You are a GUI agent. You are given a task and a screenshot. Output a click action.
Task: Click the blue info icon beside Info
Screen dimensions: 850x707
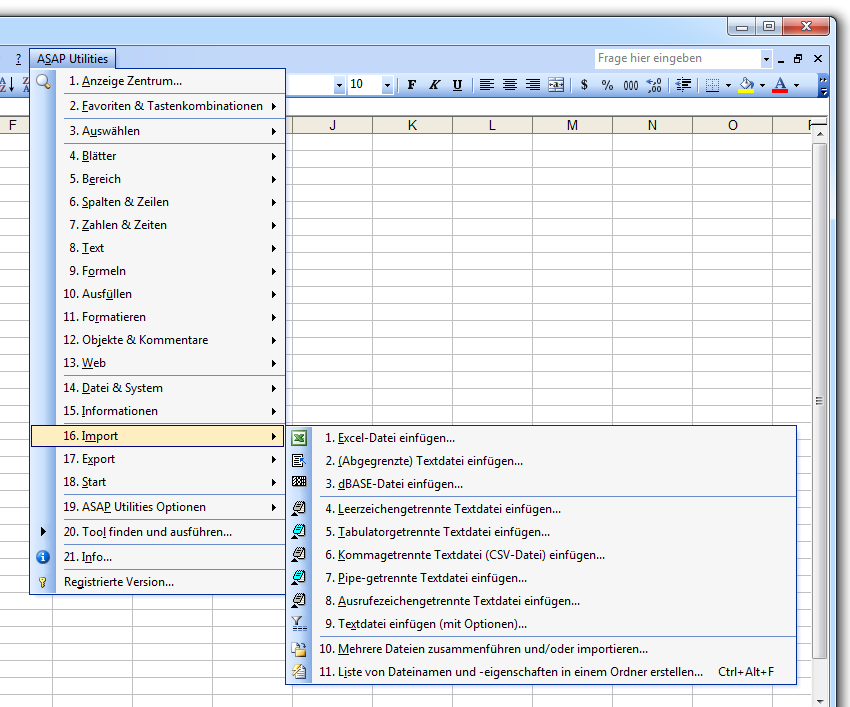[x=43, y=557]
